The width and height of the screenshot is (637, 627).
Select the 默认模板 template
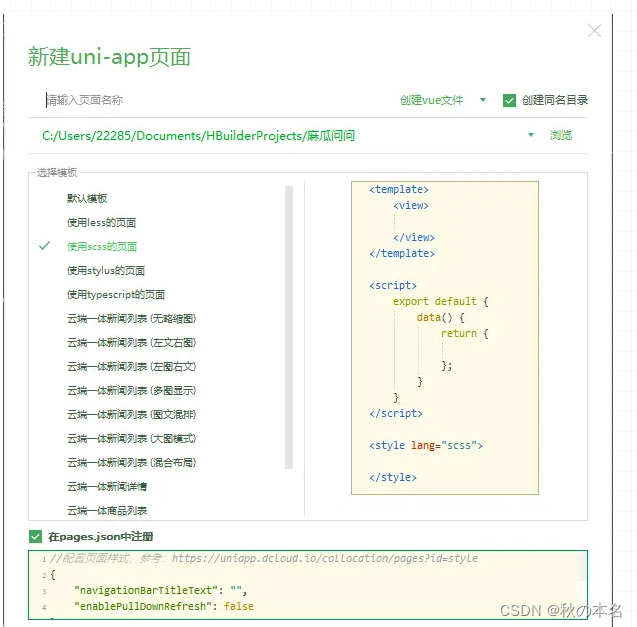click(87, 198)
